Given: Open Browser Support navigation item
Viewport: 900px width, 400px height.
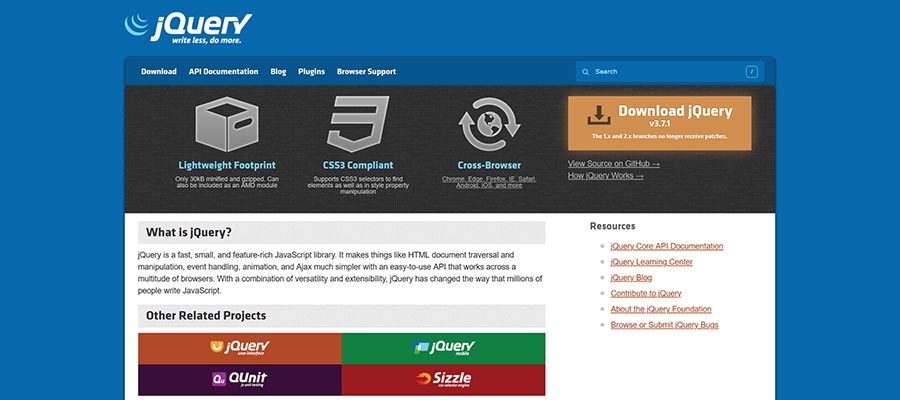Looking at the screenshot, I should coord(366,72).
